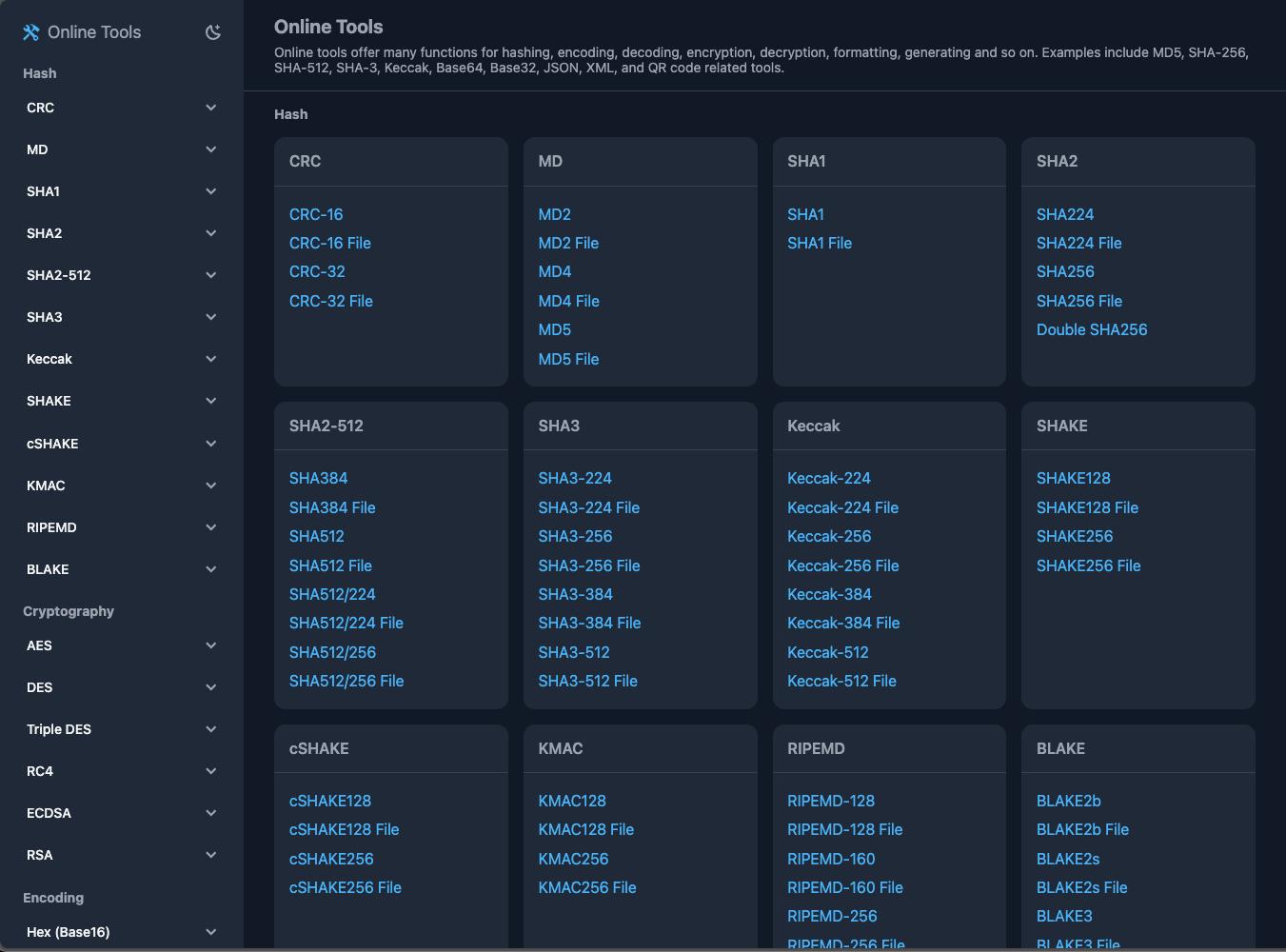
Task: Open the CRC-32 tool link
Action: point(317,271)
